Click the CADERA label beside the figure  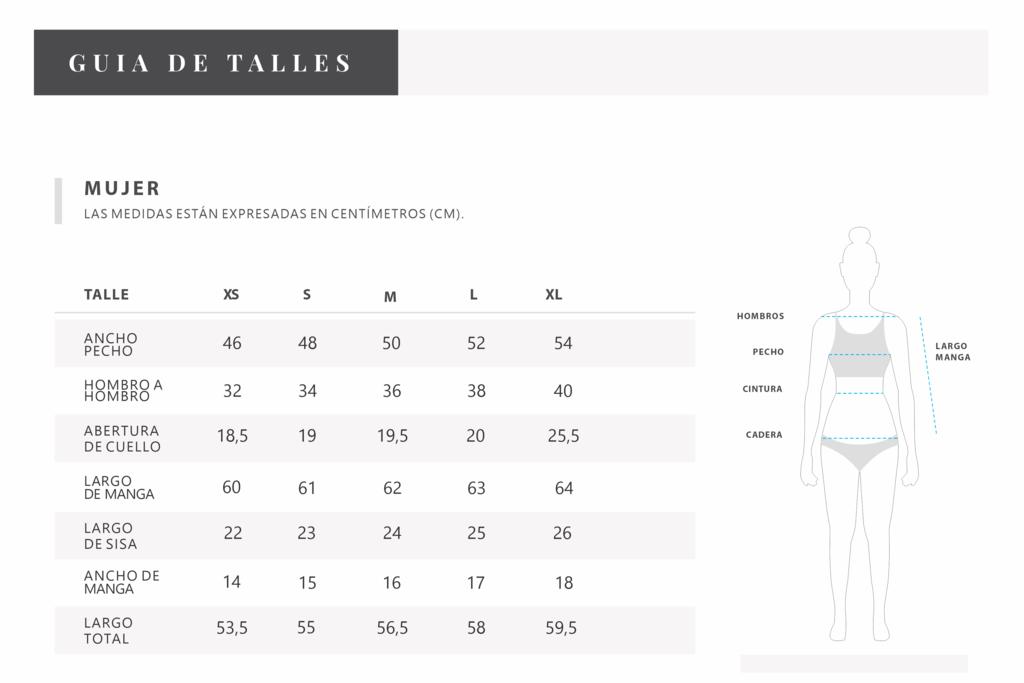764,435
